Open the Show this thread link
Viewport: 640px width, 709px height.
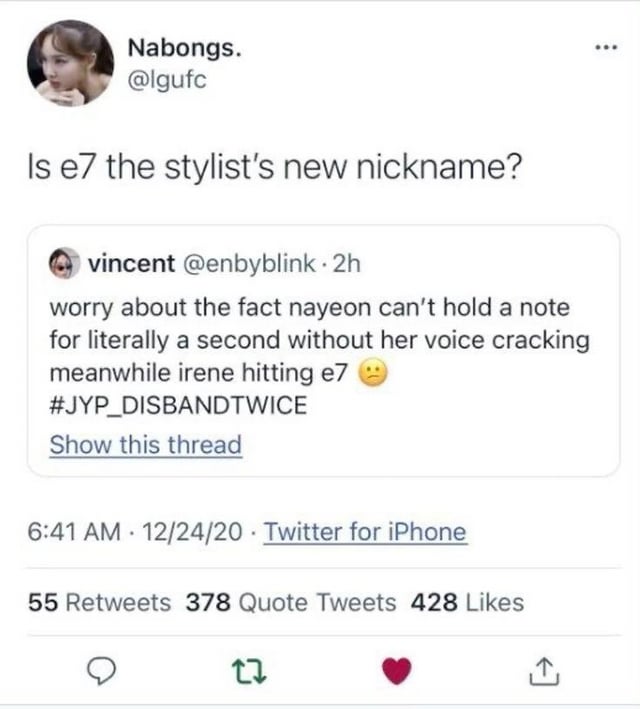click(146, 444)
